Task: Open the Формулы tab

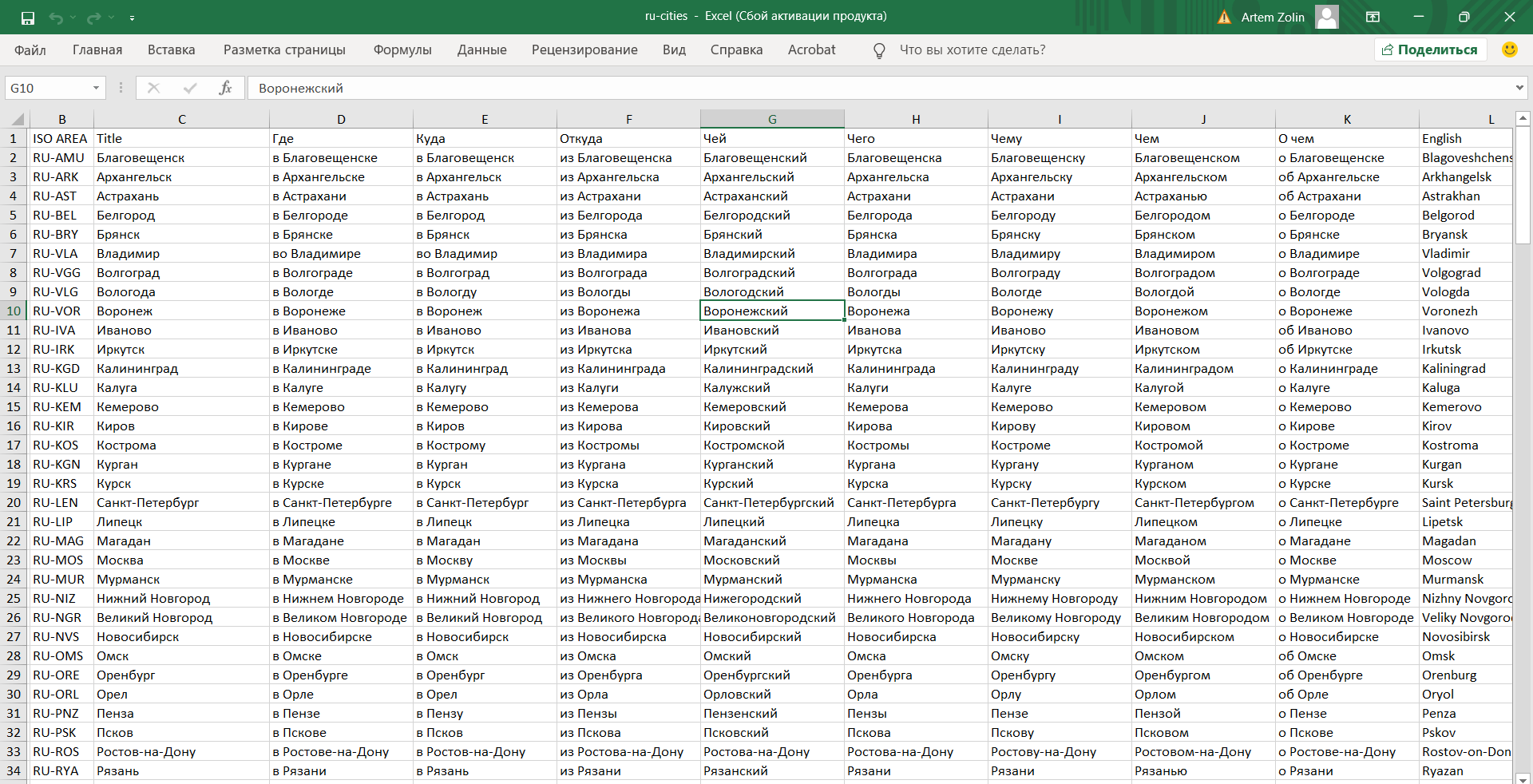Action: [x=402, y=49]
